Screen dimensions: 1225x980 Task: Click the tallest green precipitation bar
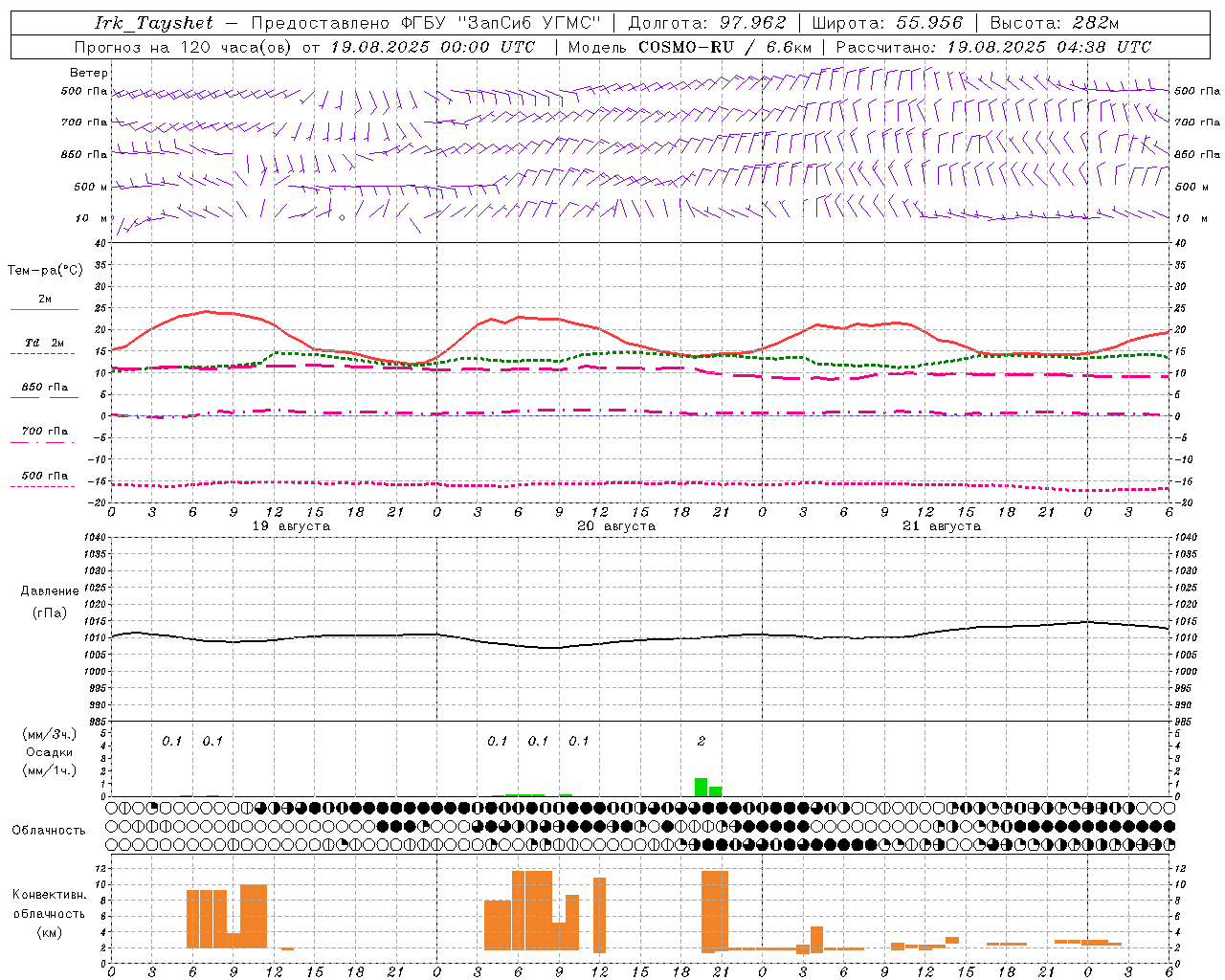click(x=701, y=788)
